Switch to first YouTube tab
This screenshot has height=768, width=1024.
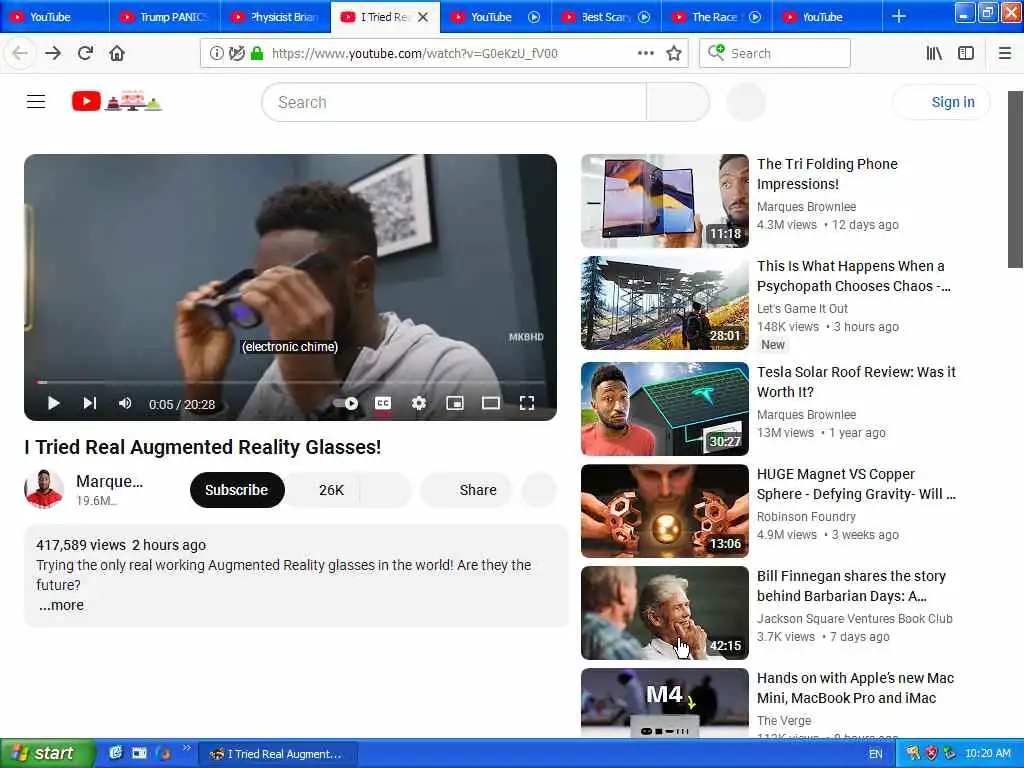pyautogui.click(x=55, y=17)
